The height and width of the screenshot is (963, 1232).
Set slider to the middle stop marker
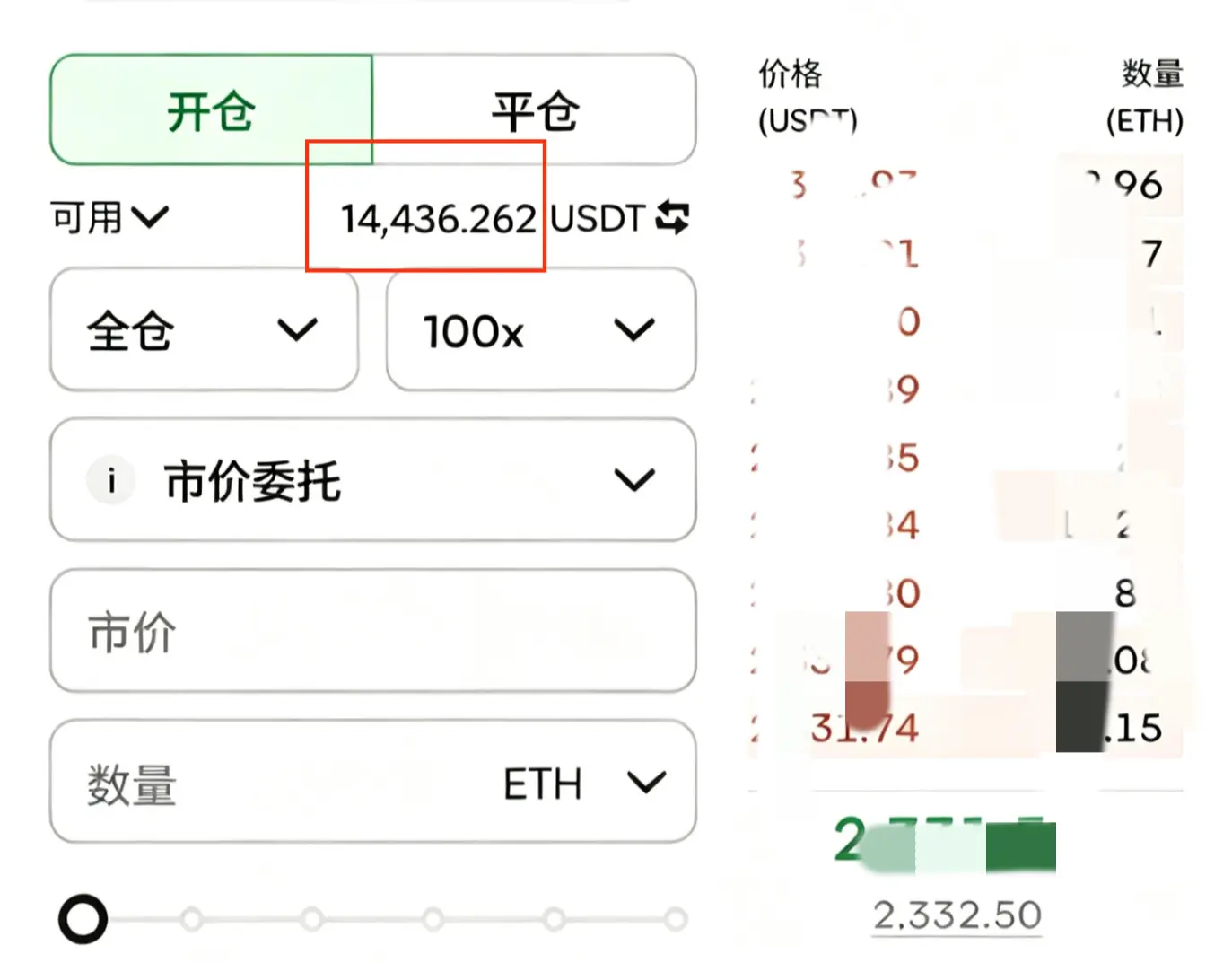point(433,919)
